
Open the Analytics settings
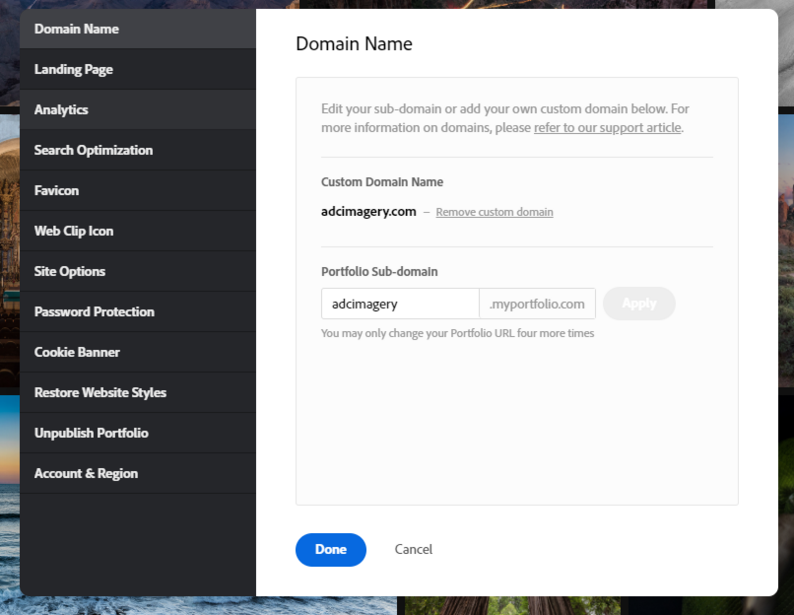[138, 110]
